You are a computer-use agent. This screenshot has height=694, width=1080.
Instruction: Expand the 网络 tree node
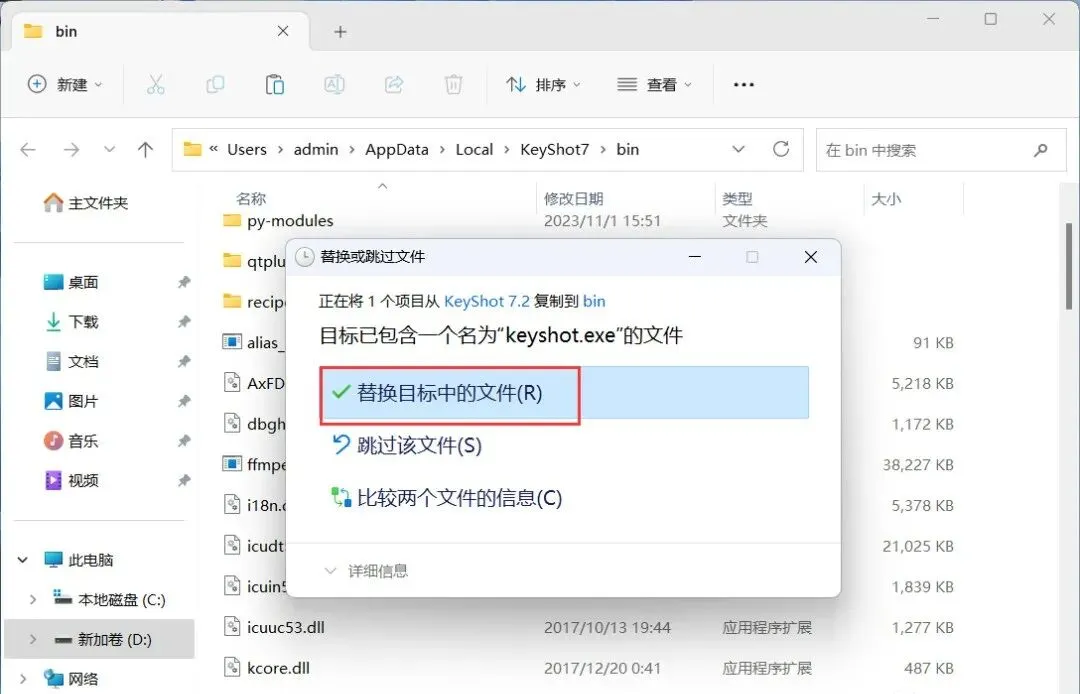tap(23, 680)
